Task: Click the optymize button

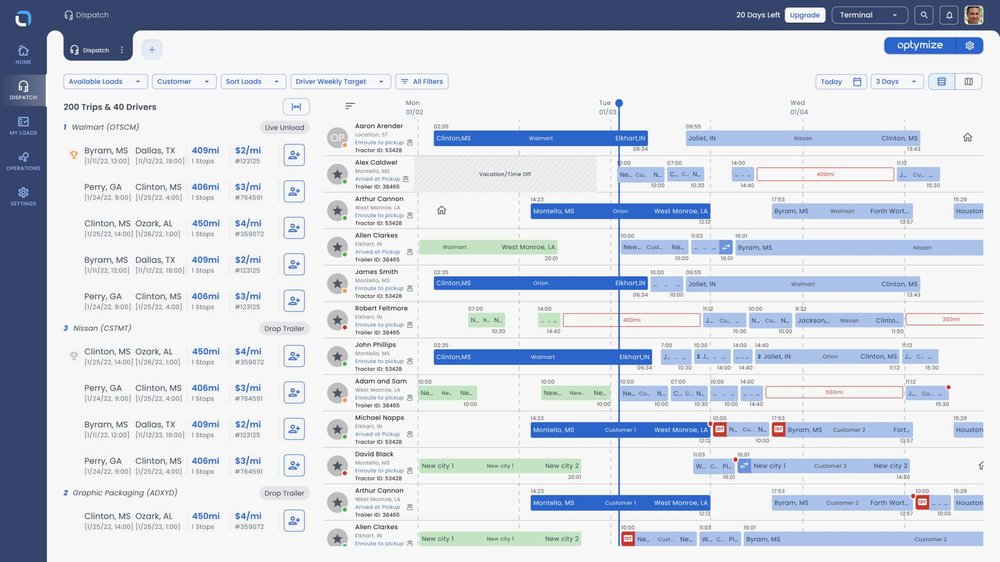Action: tap(920, 45)
